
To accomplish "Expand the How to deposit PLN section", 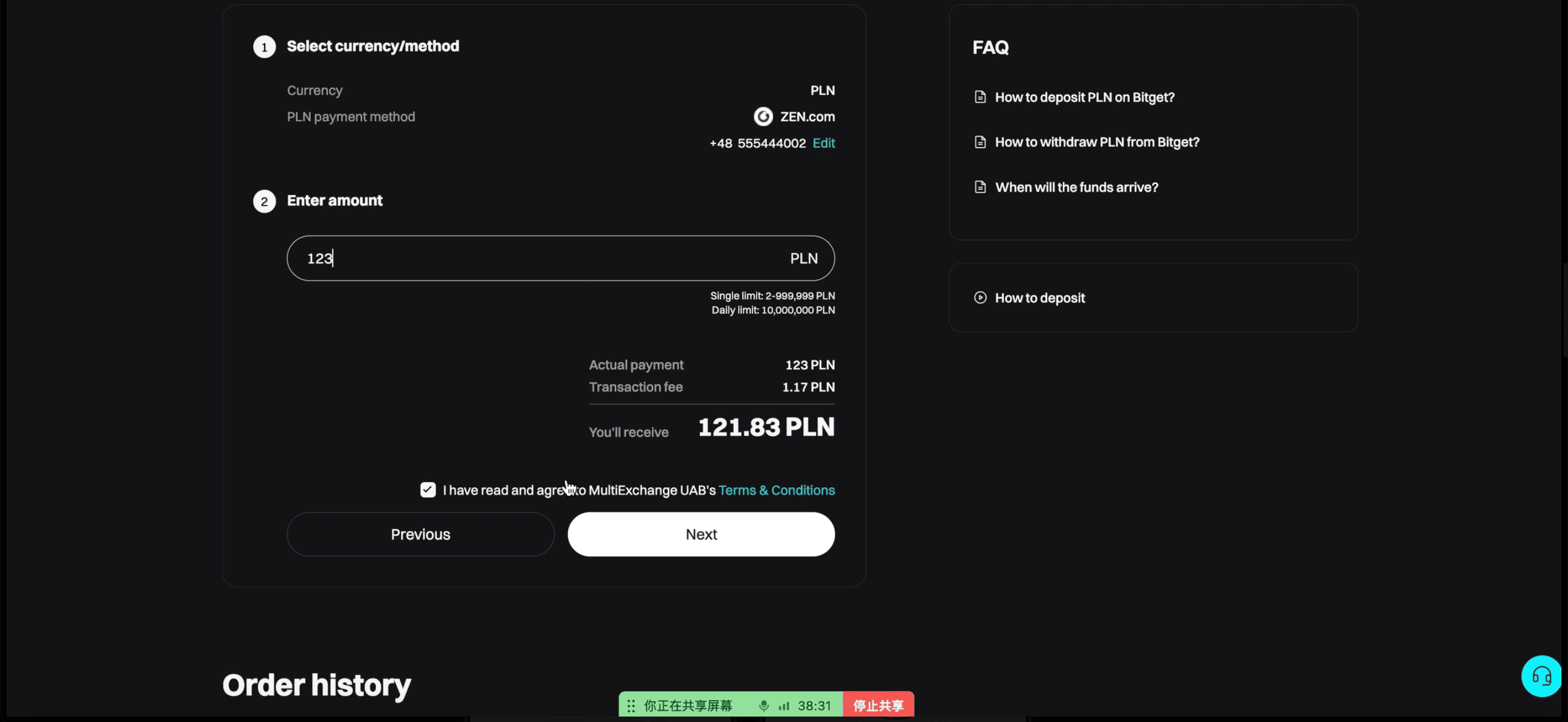I will pyautogui.click(x=1084, y=98).
